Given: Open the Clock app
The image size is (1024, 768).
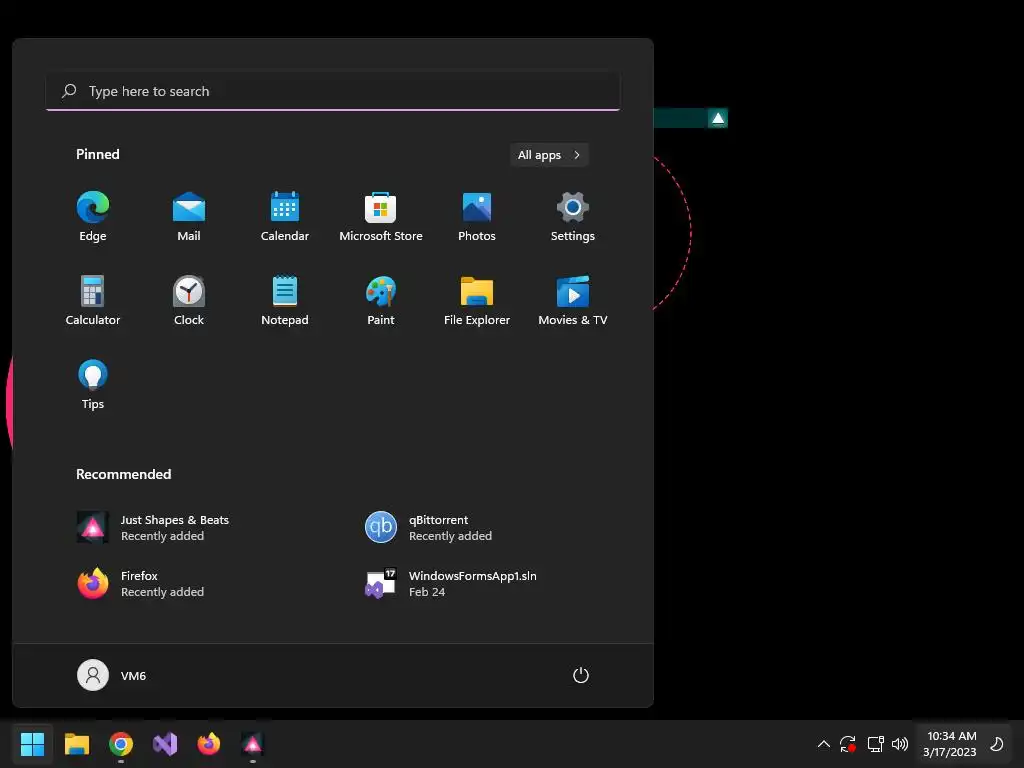Looking at the screenshot, I should coord(189,300).
